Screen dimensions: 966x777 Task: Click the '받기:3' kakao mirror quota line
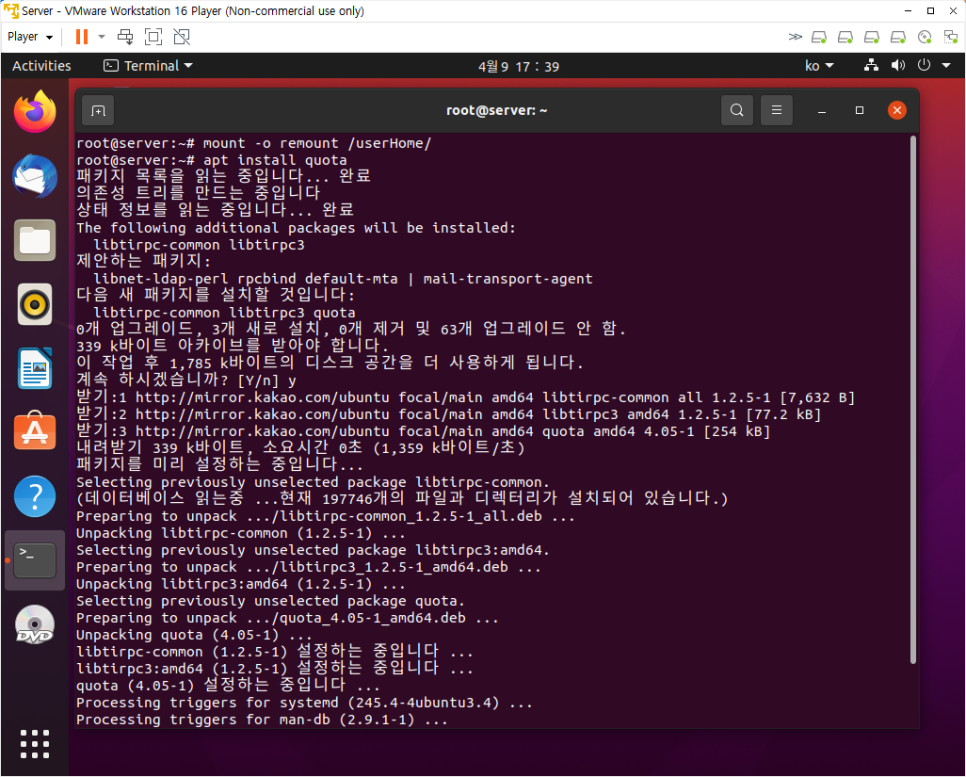click(x=423, y=431)
